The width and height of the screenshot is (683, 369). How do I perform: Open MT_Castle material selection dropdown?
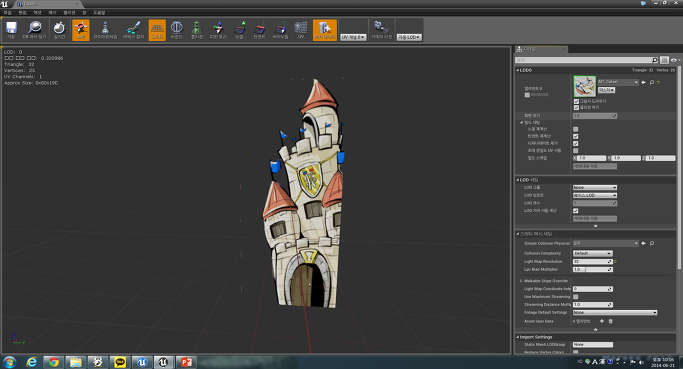coord(618,82)
